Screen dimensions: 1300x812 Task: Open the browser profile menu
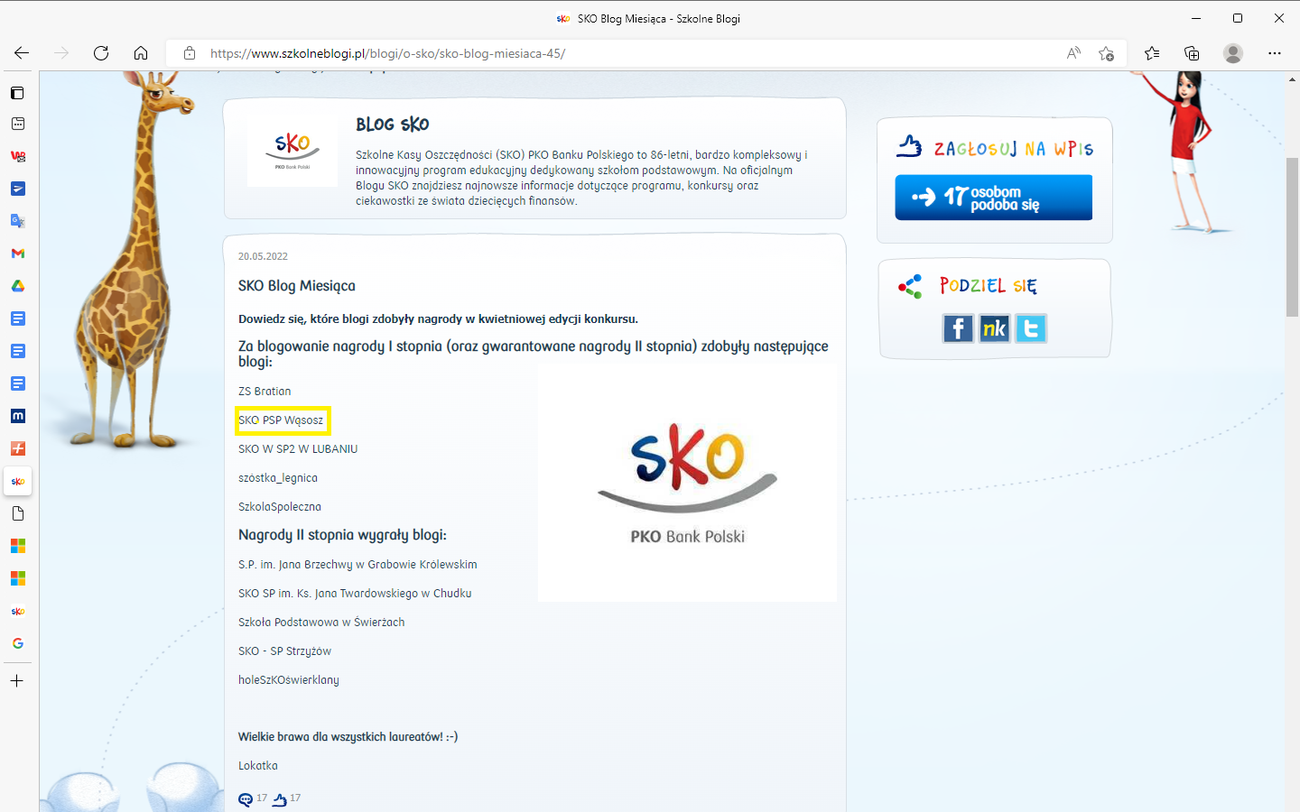pos(1233,53)
